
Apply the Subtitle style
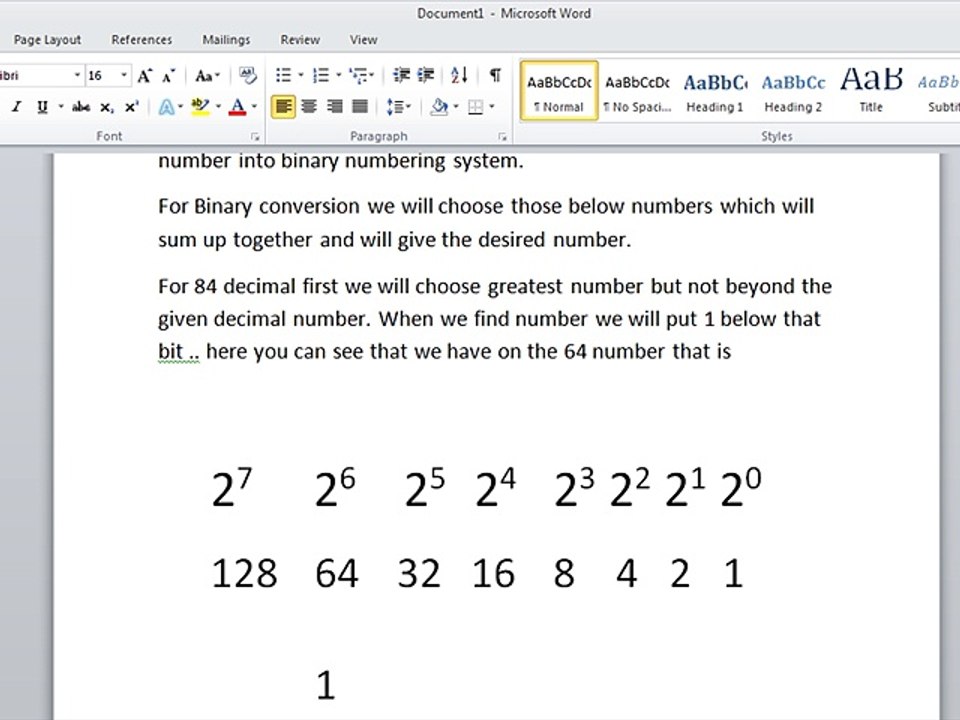point(939,91)
